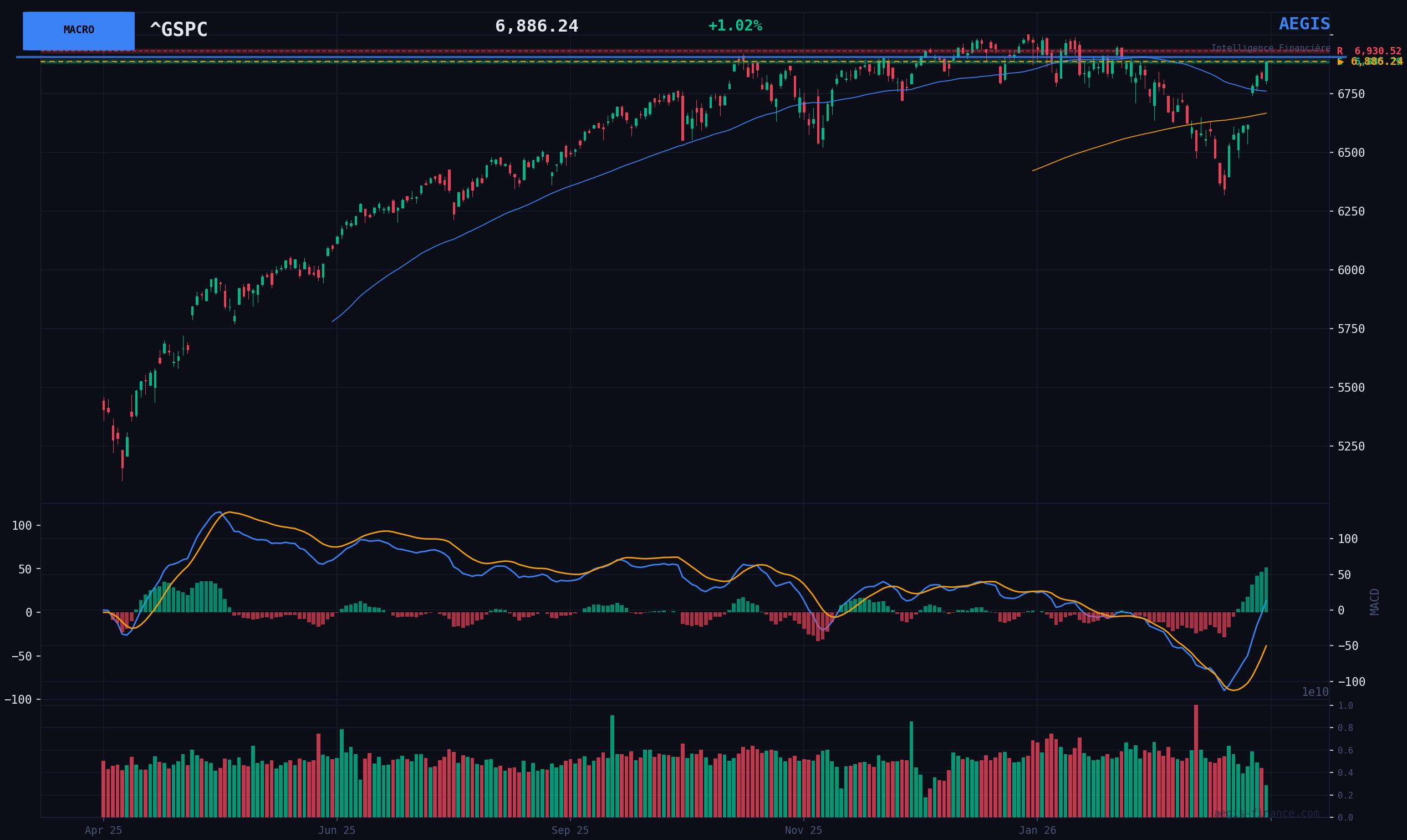The image size is (1407, 840).
Task: Select the ^GSPC ticker symbol
Action: (179, 30)
